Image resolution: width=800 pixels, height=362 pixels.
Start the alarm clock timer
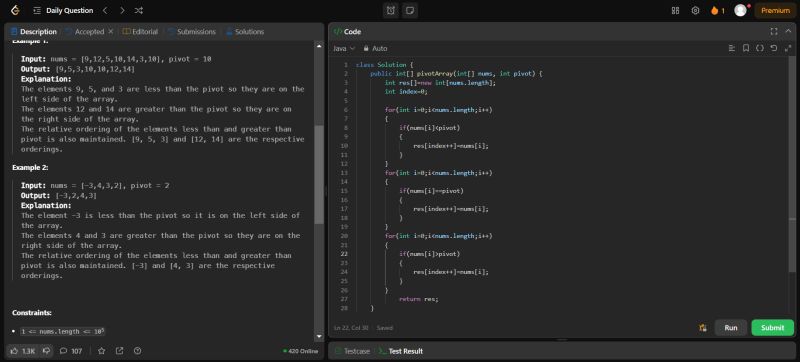point(391,10)
